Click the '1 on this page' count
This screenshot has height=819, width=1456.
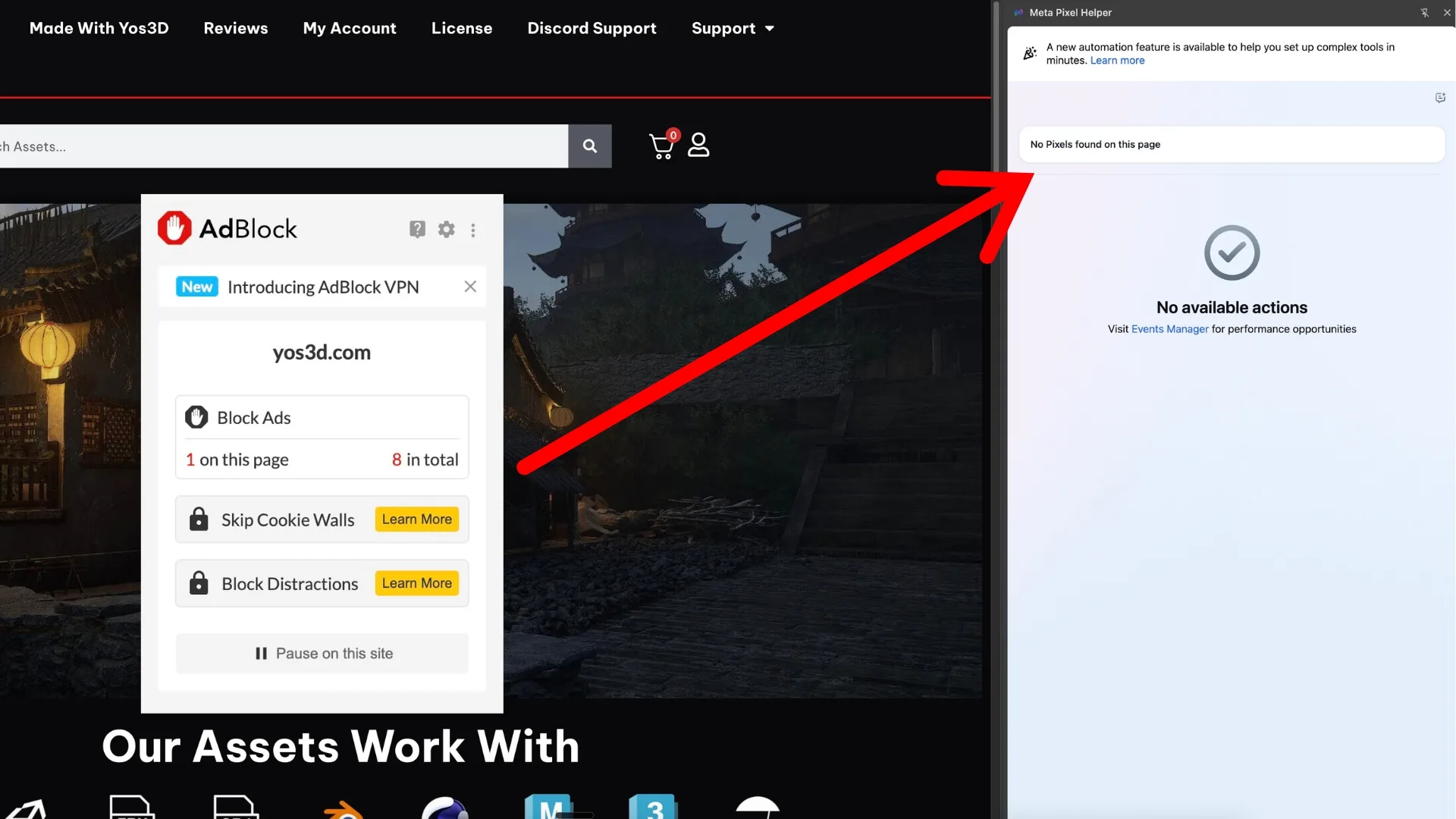237,460
